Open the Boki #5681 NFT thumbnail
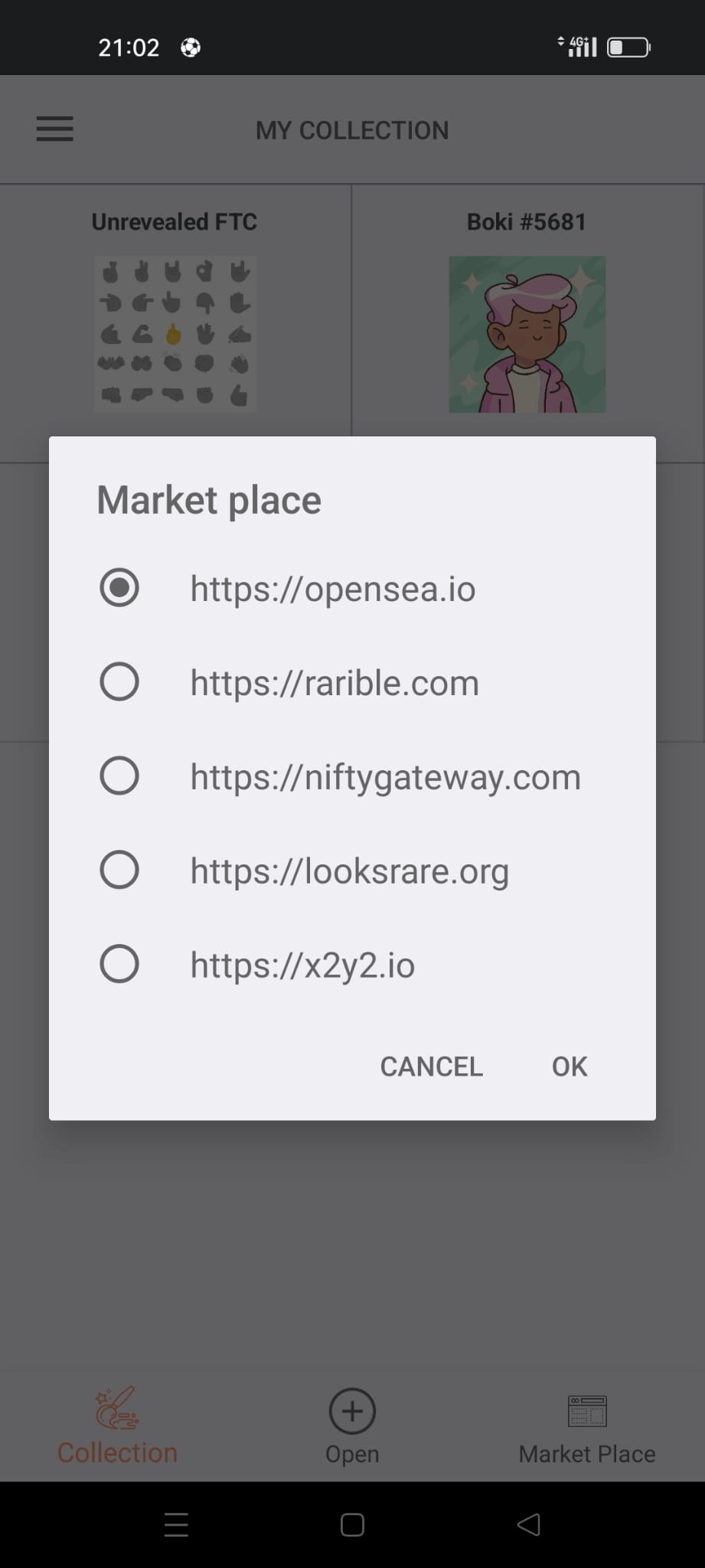The height and width of the screenshot is (1568, 705). coord(527,332)
